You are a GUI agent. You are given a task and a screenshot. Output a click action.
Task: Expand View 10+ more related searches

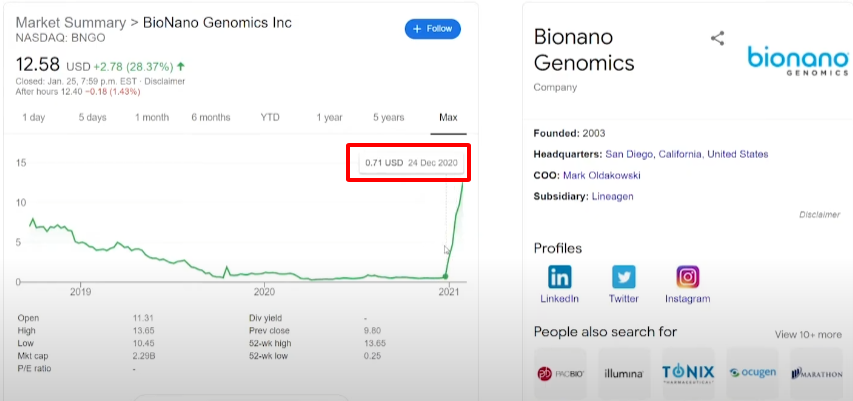pos(807,334)
